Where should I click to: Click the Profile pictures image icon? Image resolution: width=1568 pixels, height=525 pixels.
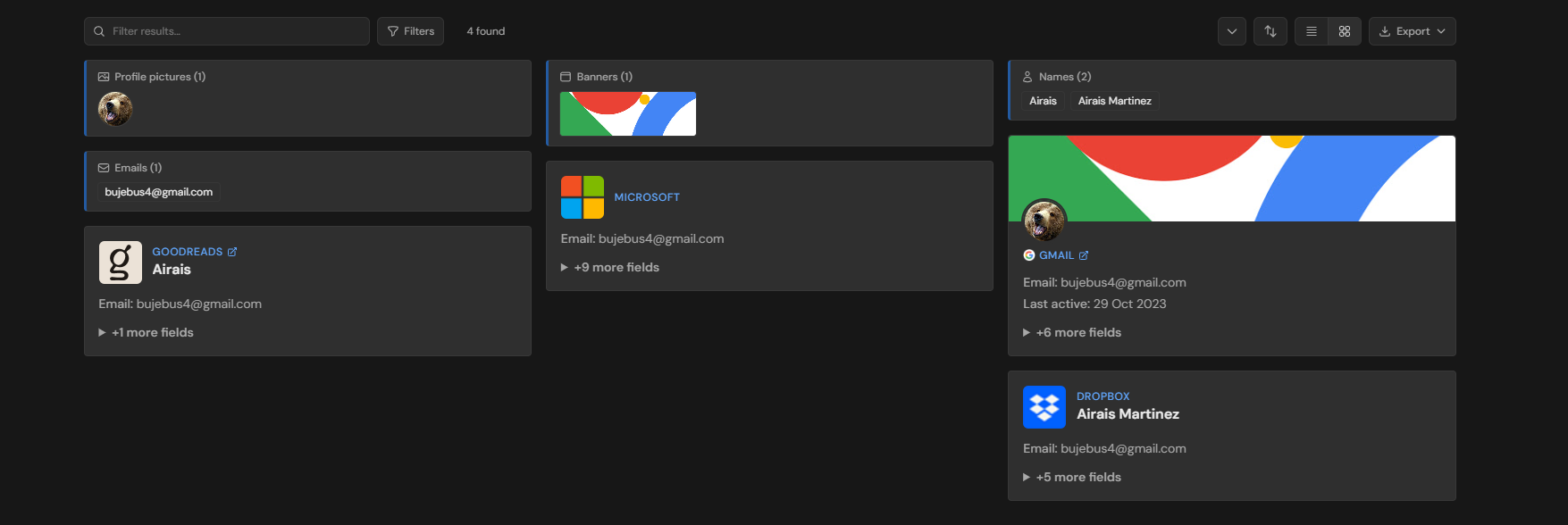tap(104, 77)
